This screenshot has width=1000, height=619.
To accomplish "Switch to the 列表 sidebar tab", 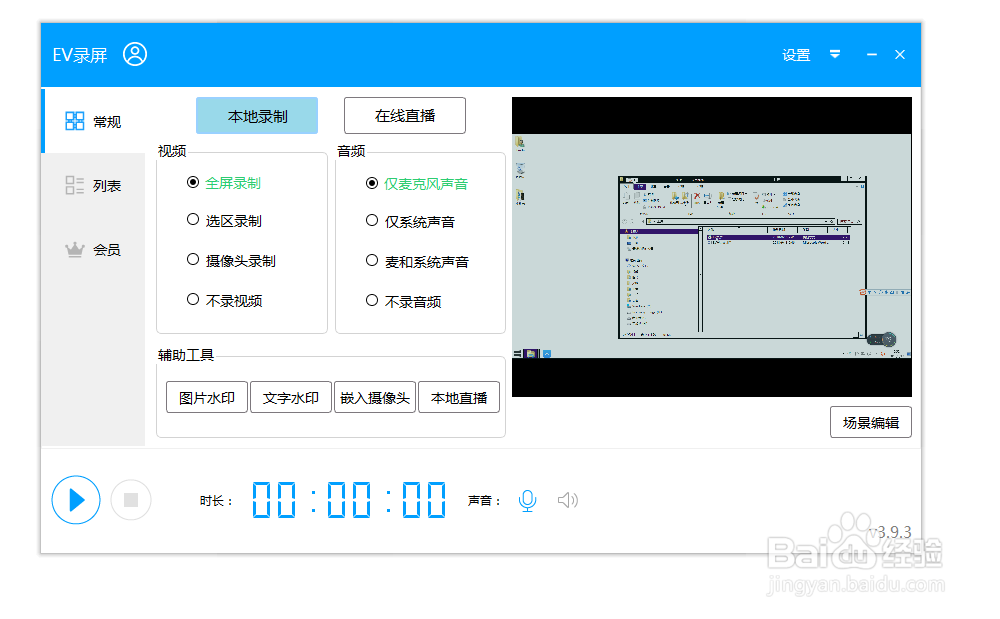I will pyautogui.click(x=94, y=186).
